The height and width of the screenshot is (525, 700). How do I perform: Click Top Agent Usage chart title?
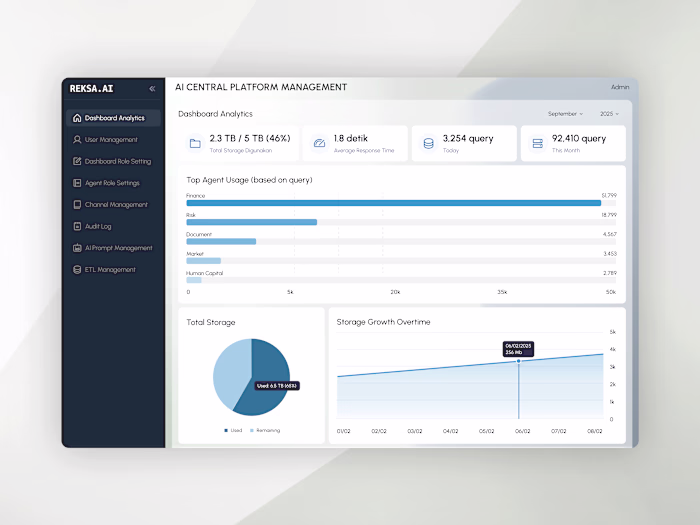click(x=249, y=180)
